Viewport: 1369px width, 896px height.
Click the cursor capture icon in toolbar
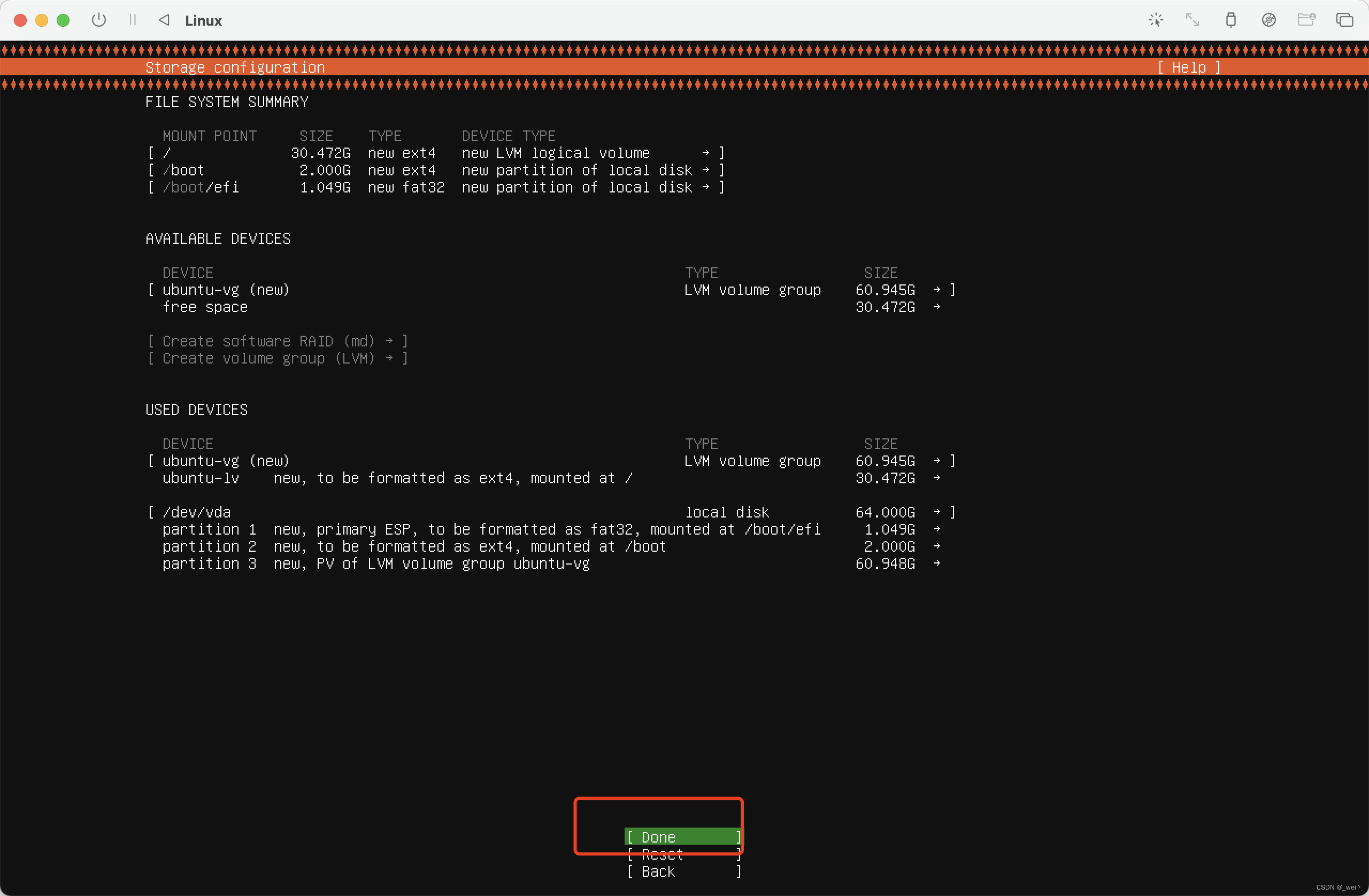[1156, 20]
